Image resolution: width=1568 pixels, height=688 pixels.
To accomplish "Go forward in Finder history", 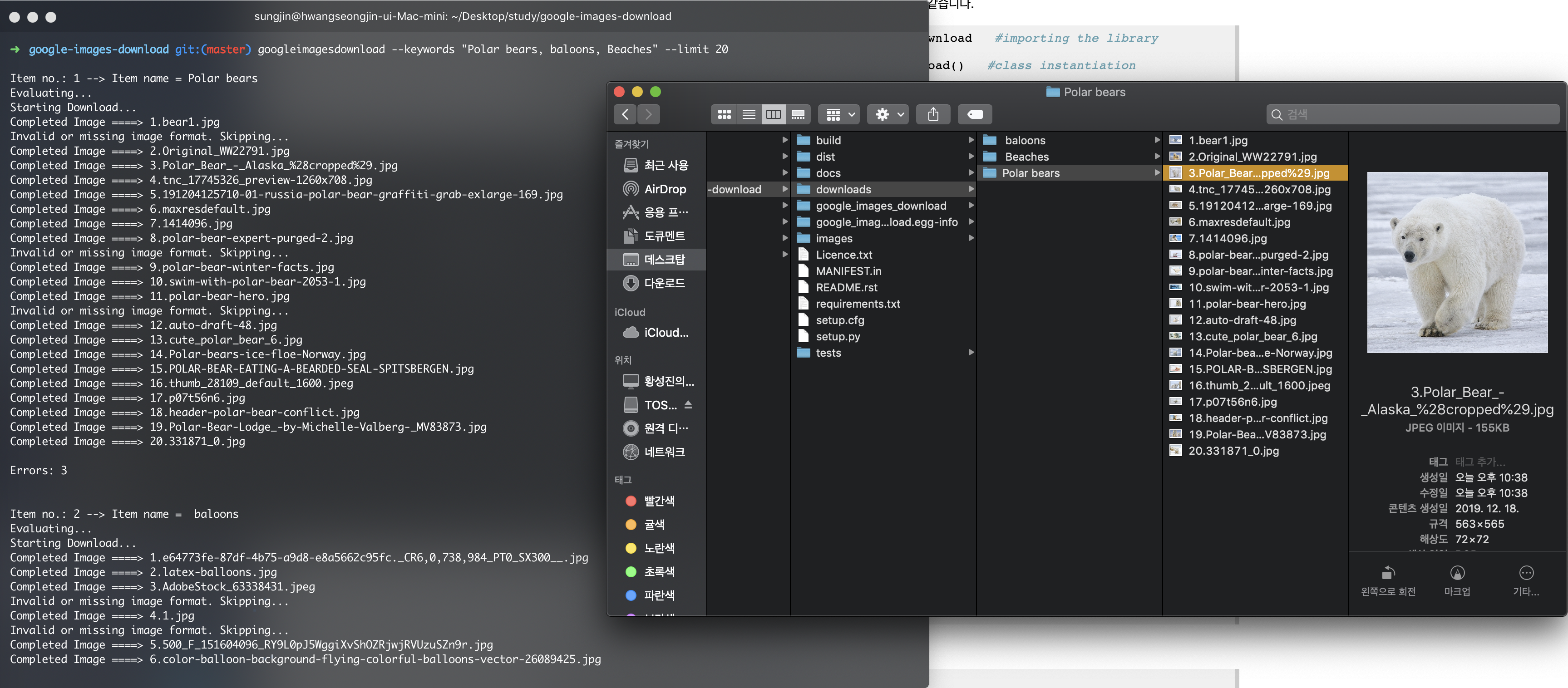I will [649, 114].
